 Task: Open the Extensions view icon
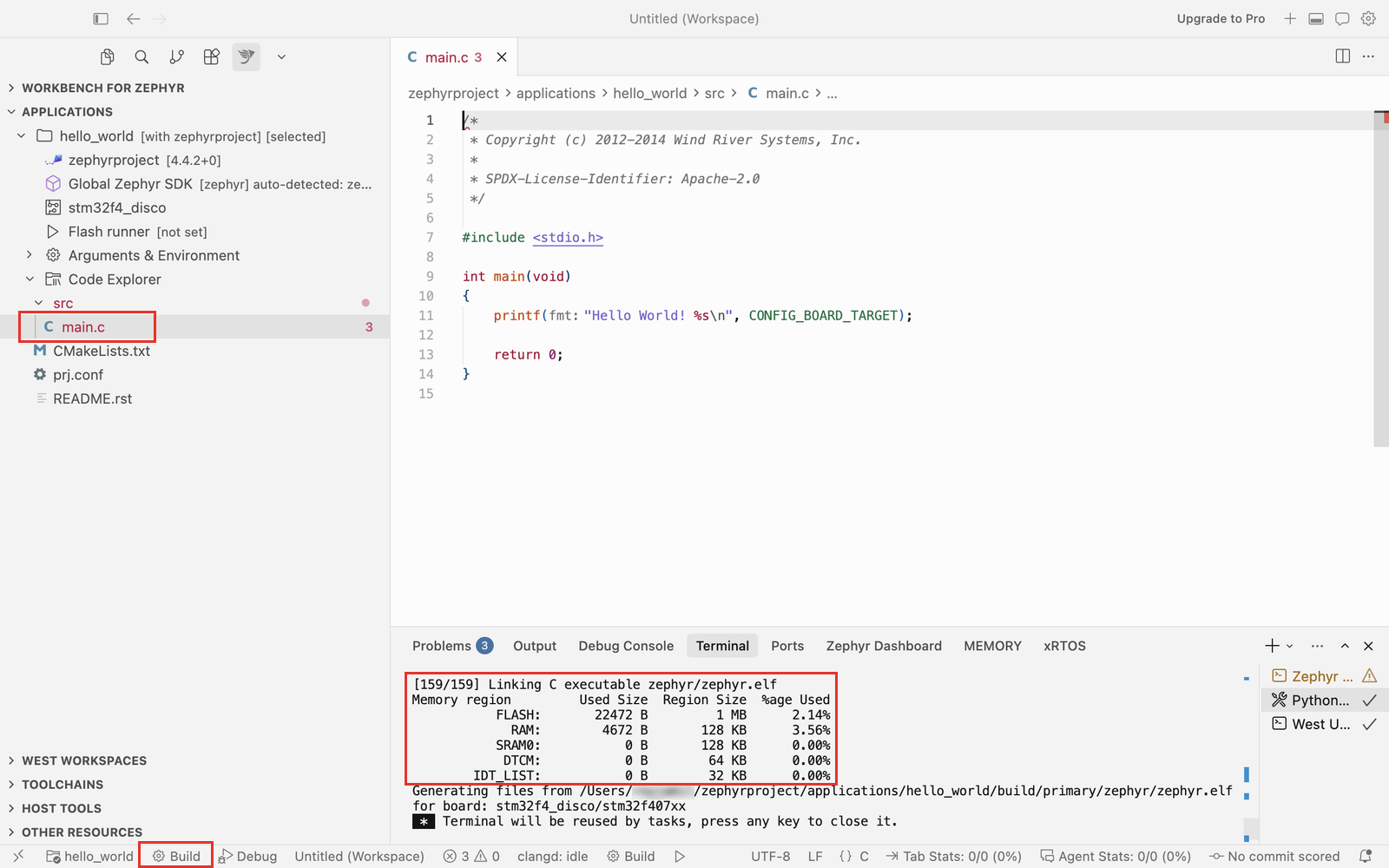(x=211, y=57)
